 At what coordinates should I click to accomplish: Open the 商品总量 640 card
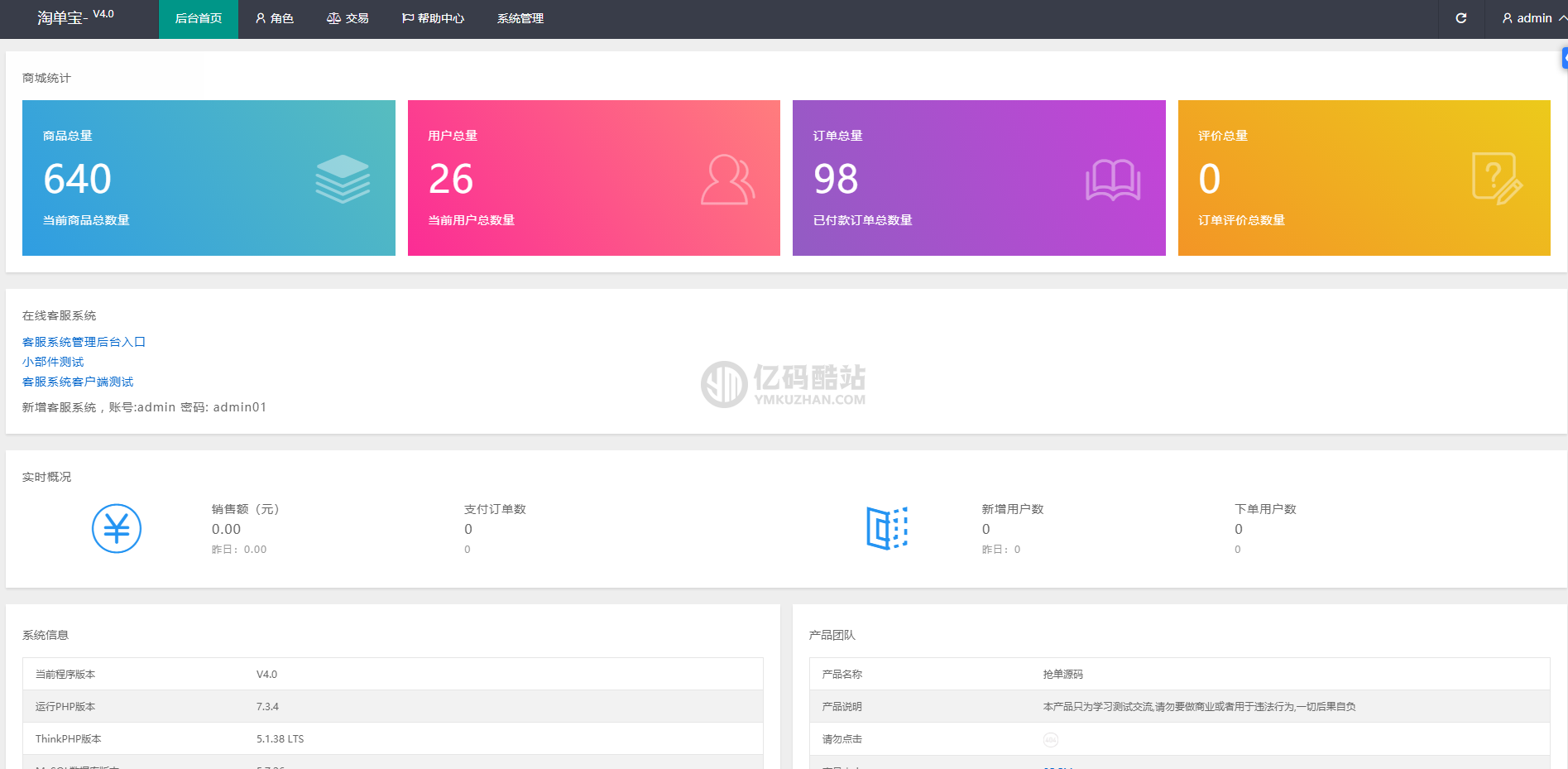coord(209,178)
